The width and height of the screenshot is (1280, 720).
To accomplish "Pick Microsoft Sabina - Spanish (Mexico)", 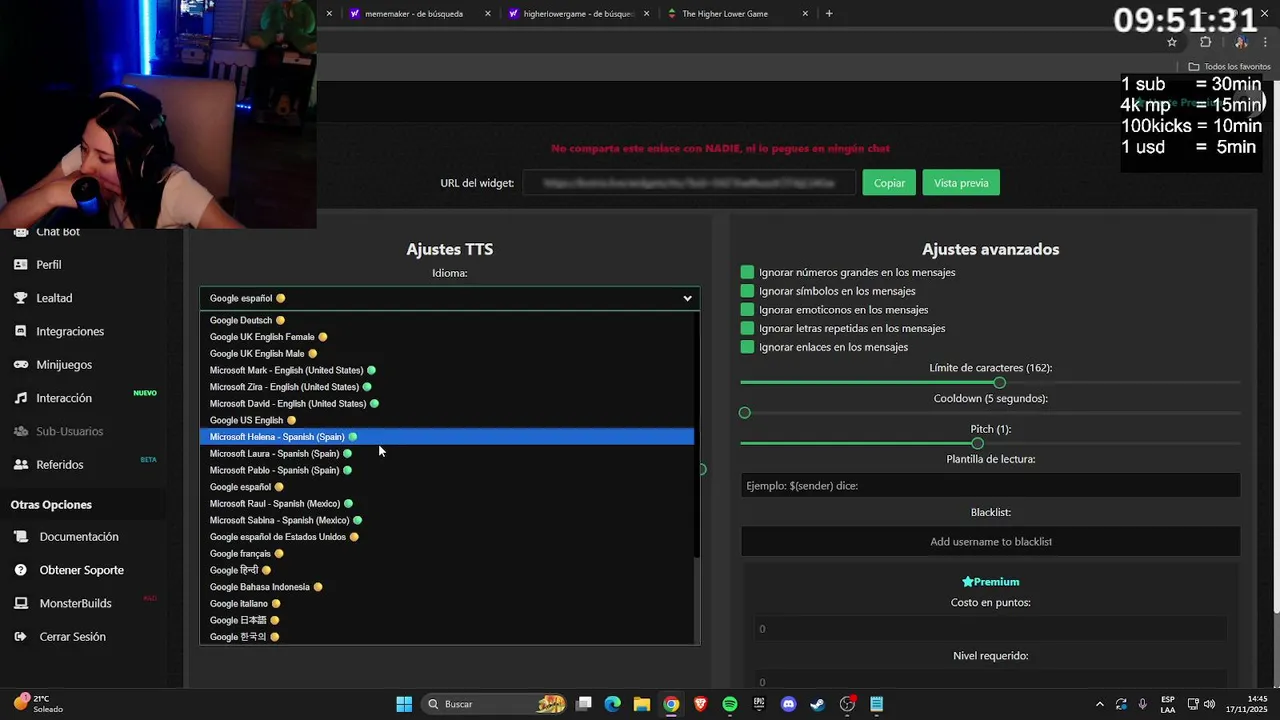I will pos(447,520).
